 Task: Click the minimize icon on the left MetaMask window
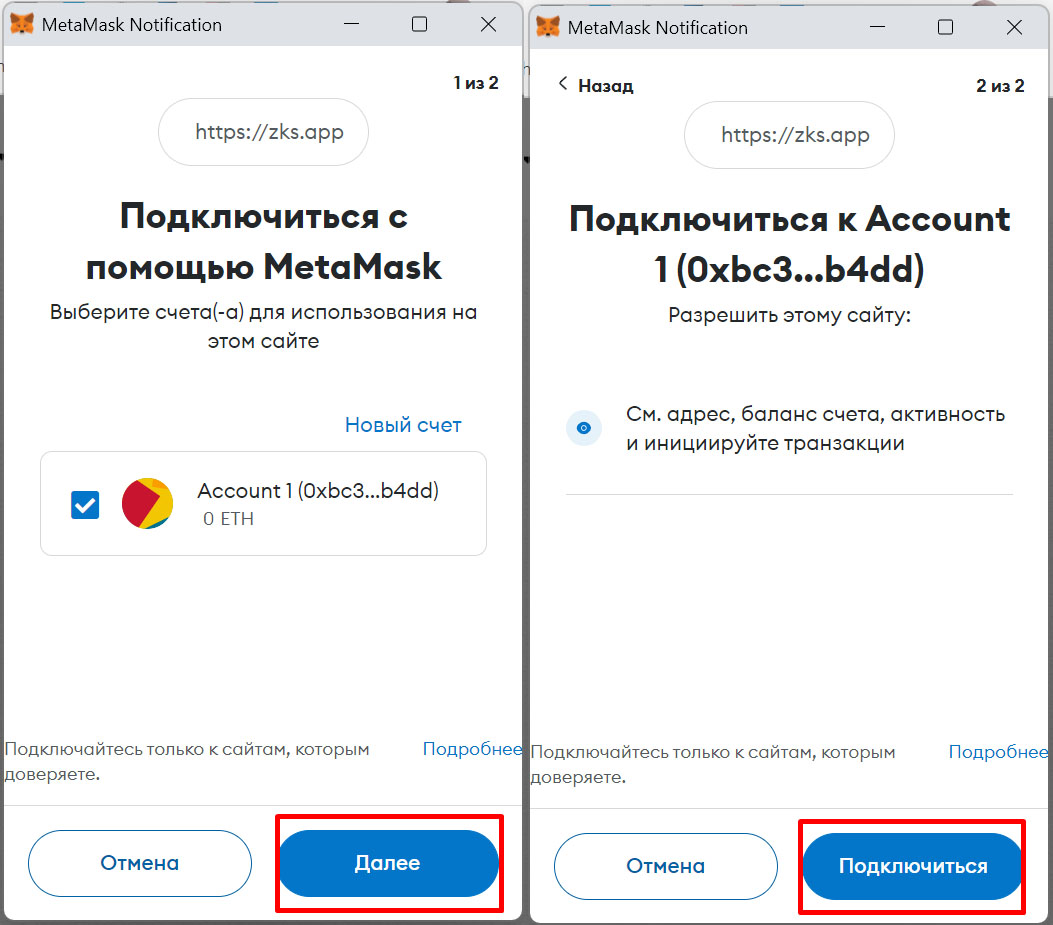351,23
